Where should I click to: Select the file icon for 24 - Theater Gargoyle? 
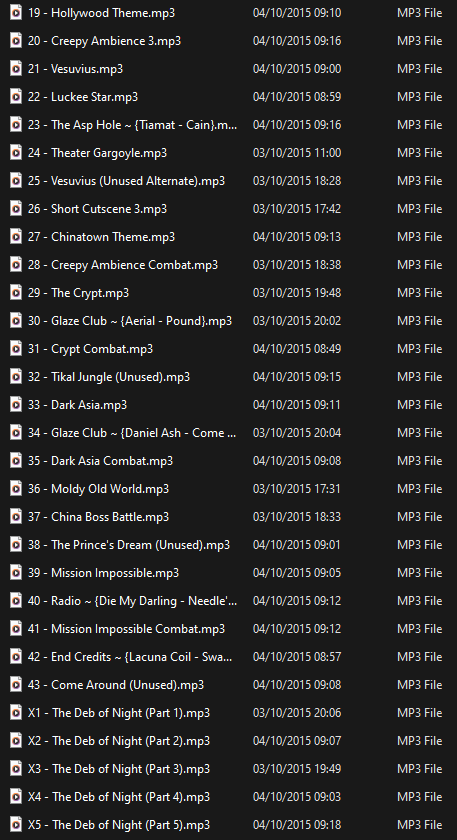[16, 153]
